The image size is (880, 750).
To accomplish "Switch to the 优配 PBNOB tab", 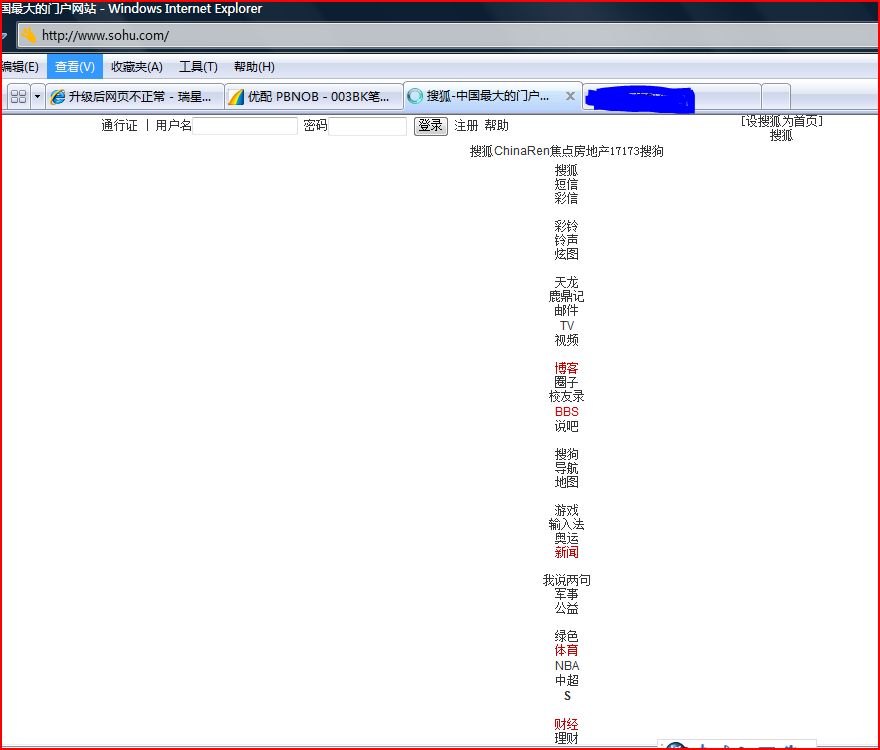I will [314, 97].
